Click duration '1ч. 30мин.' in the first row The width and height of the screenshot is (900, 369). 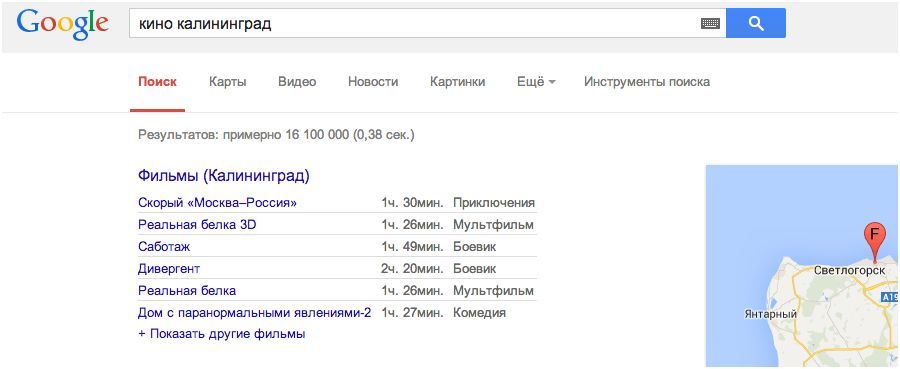coord(412,203)
